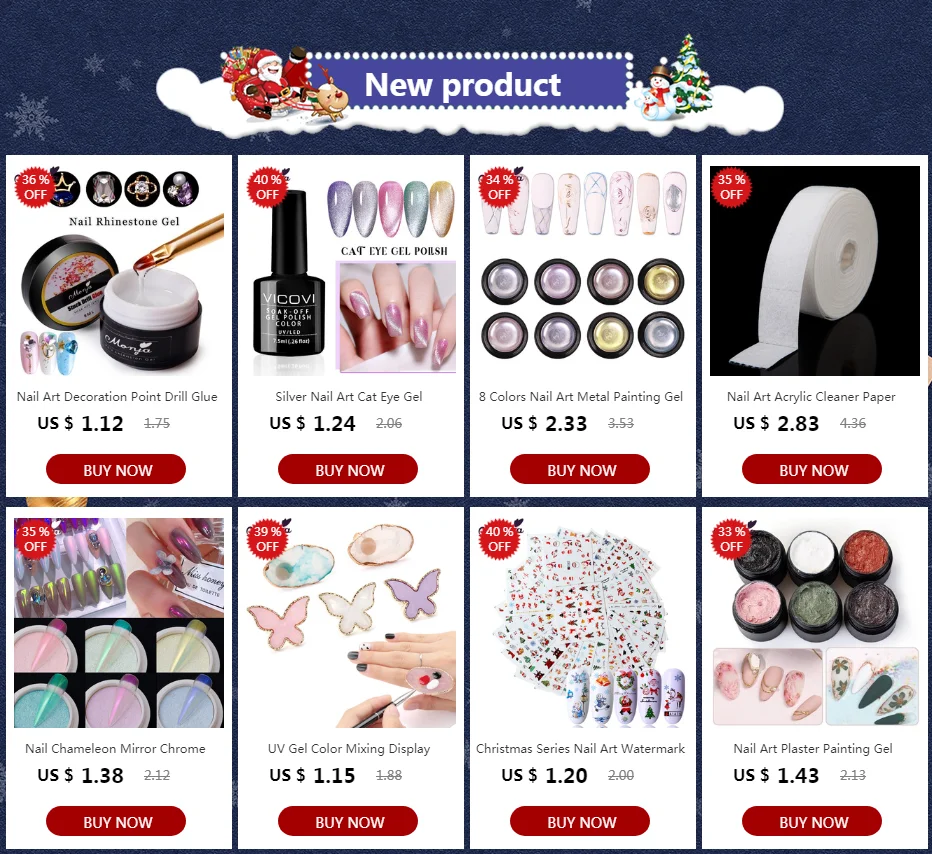Screen dimensions: 932x854
Task: View the Cat Eye Gel Polish product image
Action: (x=351, y=271)
